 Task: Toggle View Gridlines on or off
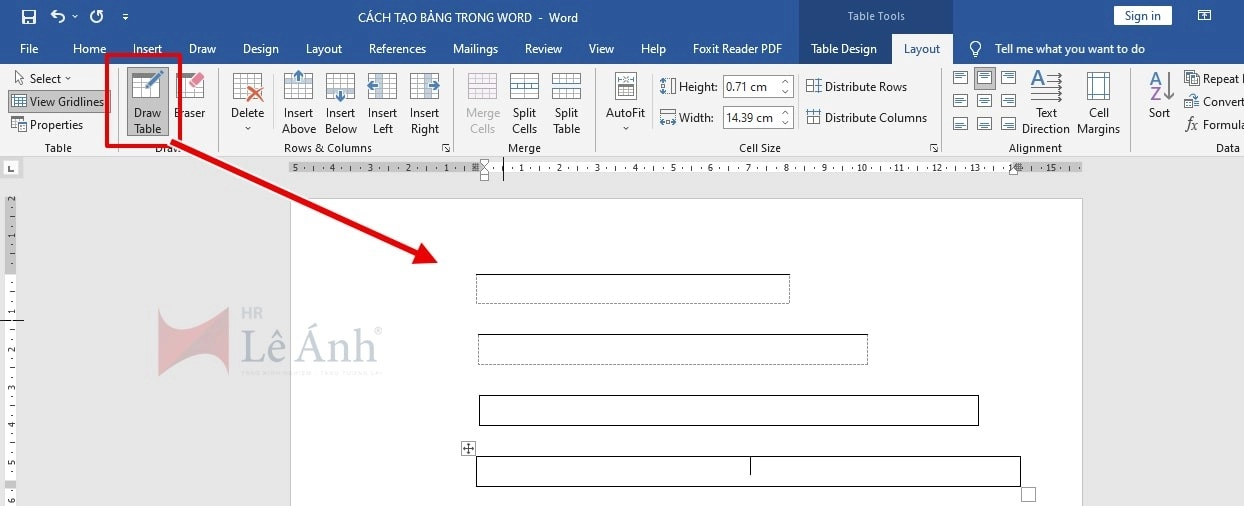tap(58, 101)
